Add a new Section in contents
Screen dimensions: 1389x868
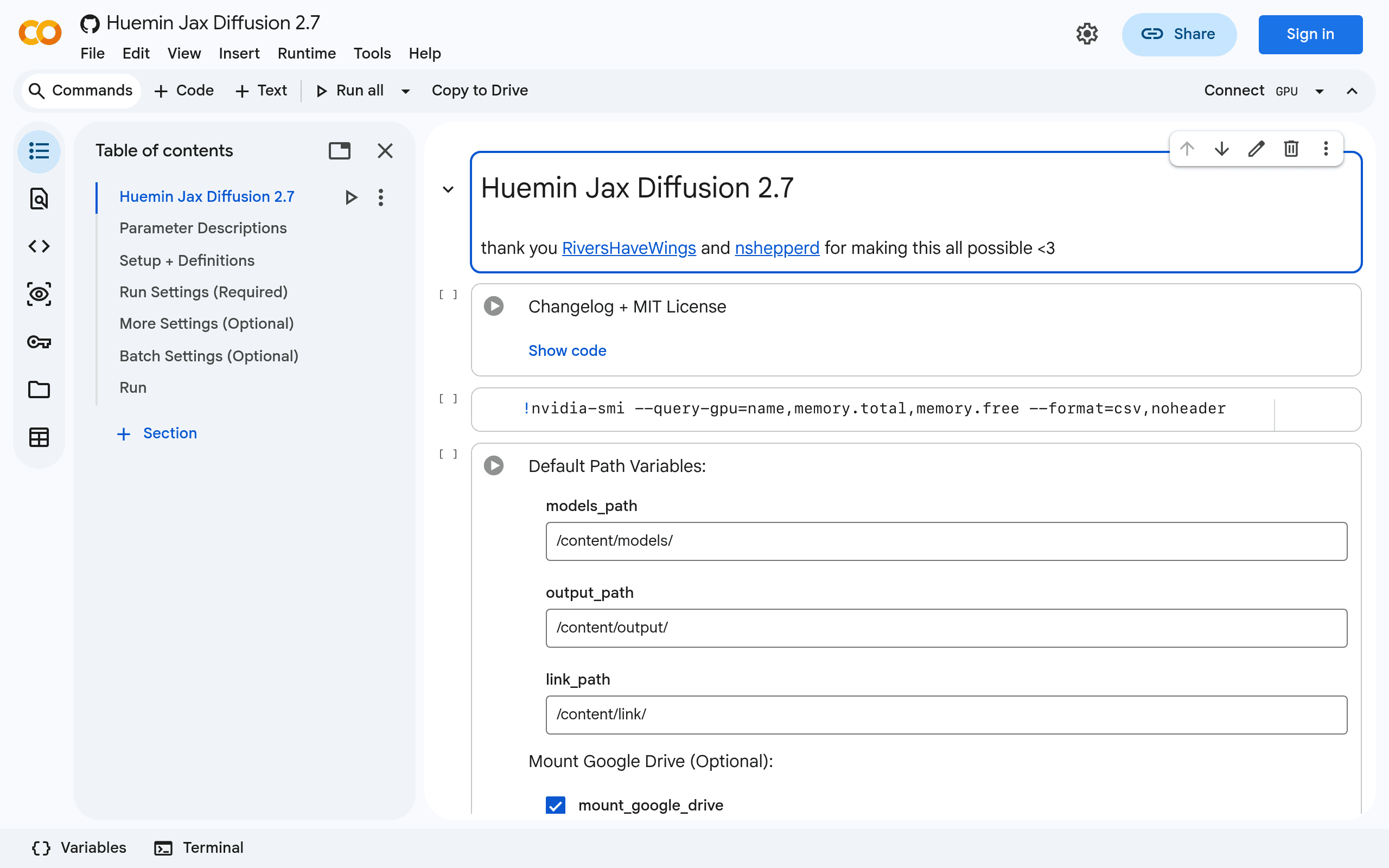(x=157, y=433)
